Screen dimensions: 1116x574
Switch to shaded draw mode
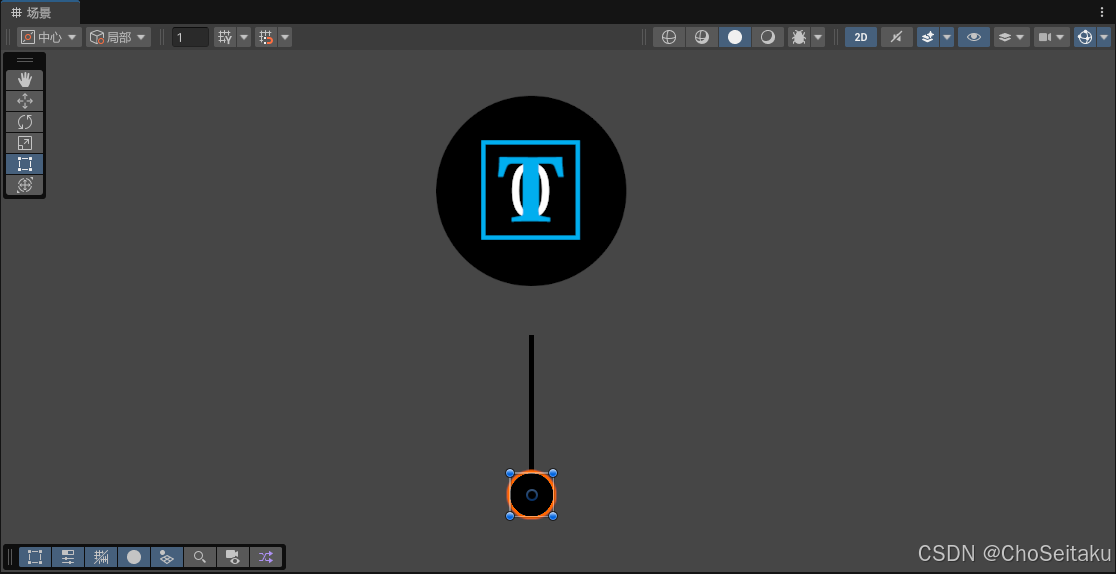[x=768, y=37]
